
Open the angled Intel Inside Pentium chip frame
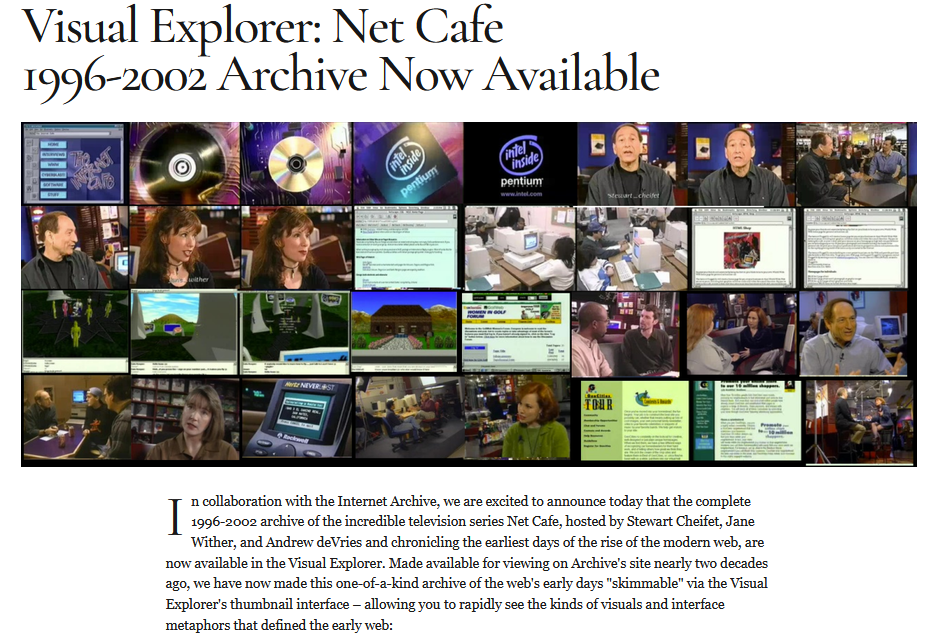point(408,163)
